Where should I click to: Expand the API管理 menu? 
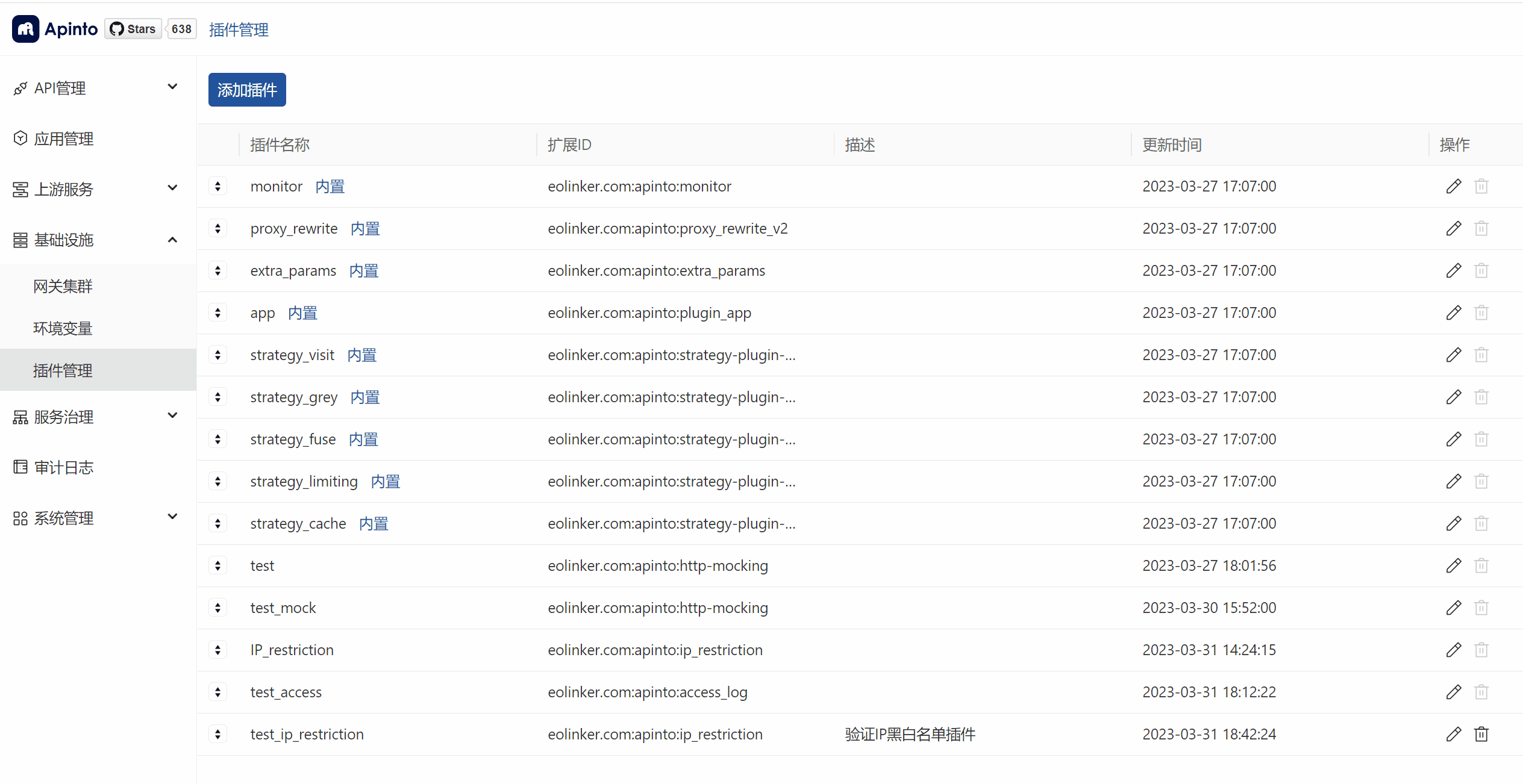point(96,88)
